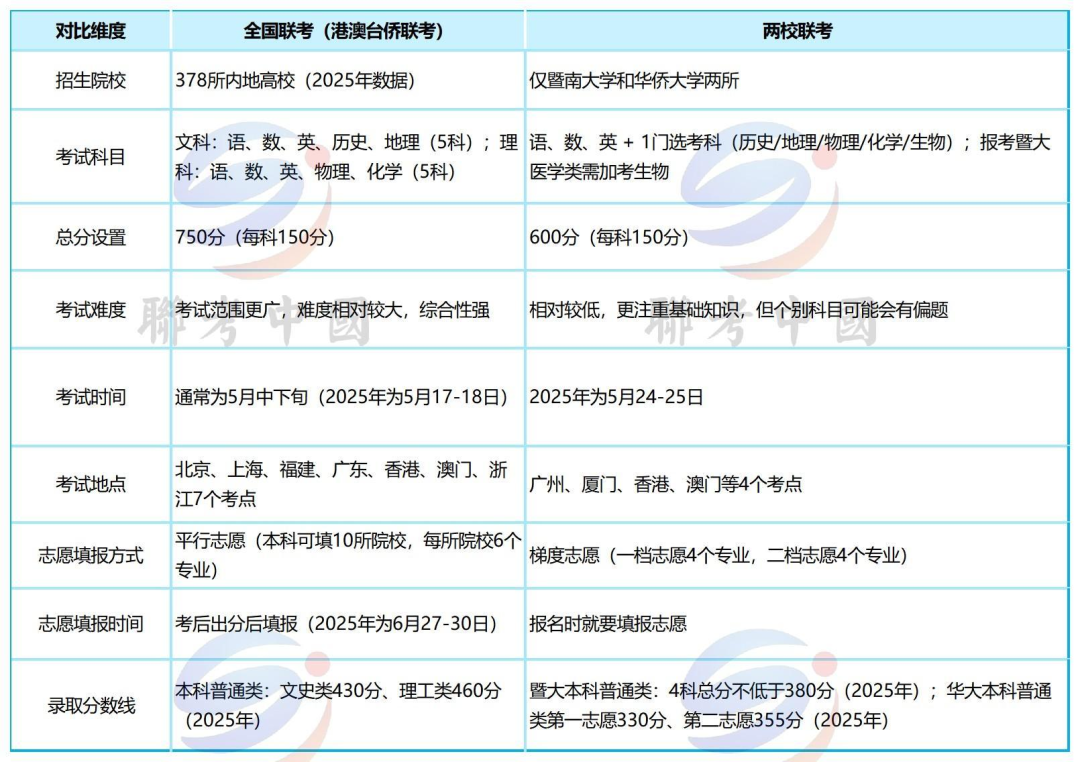Click the cell starting with 通常为5月中下旬
Image resolution: width=1080 pixels, height=762 pixels.
(x=347, y=397)
